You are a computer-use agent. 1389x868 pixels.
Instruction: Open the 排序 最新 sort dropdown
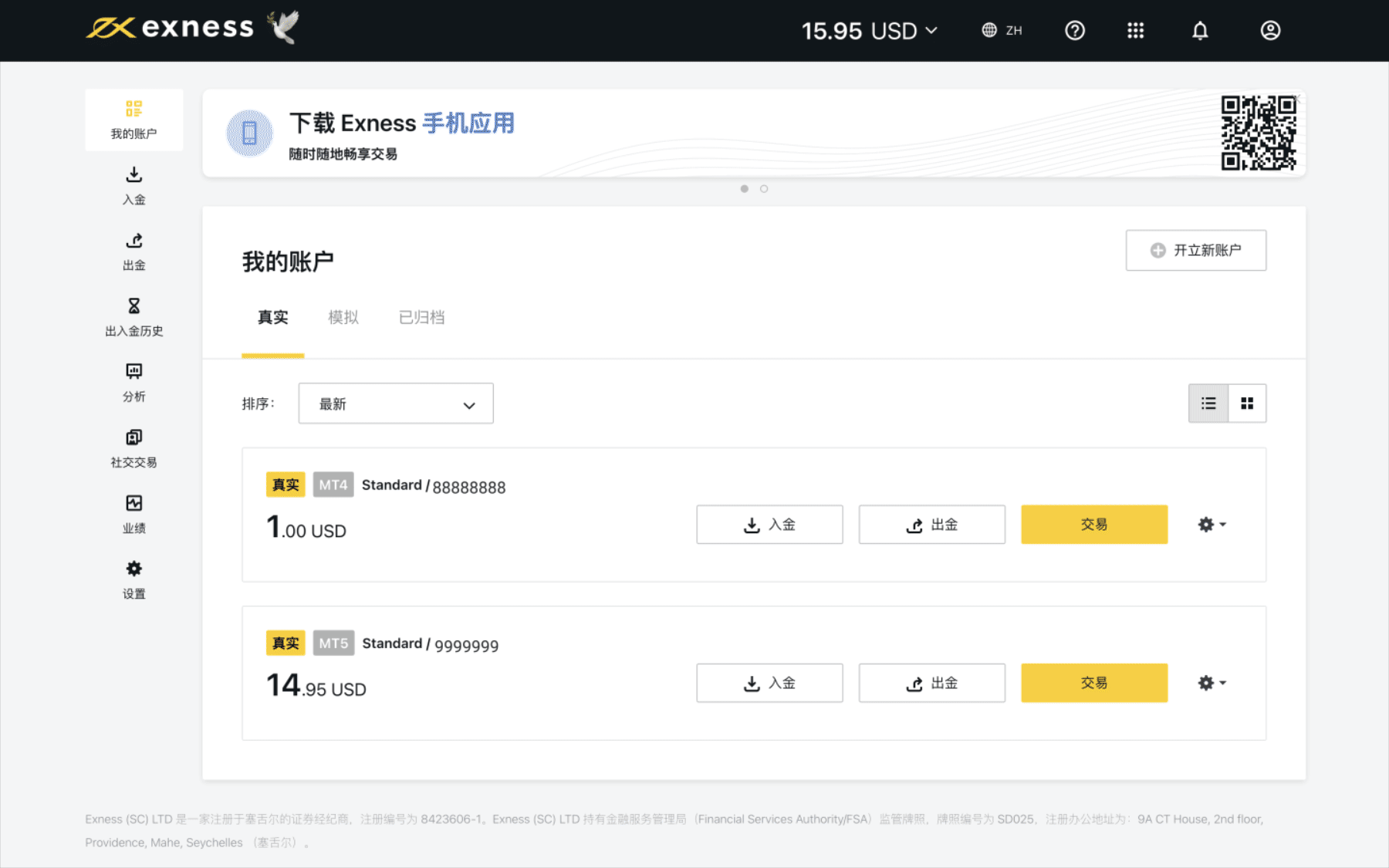click(396, 404)
